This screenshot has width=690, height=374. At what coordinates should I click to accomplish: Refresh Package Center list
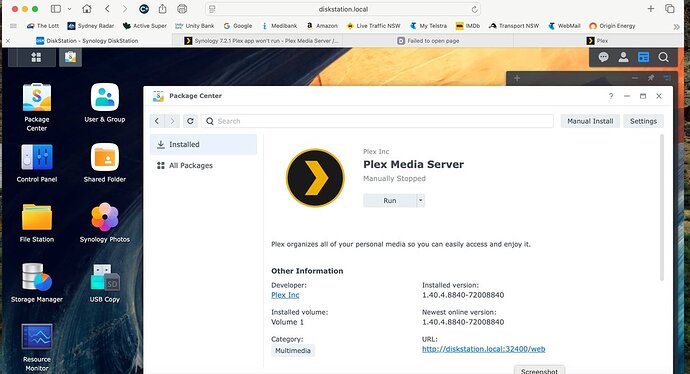[190, 121]
